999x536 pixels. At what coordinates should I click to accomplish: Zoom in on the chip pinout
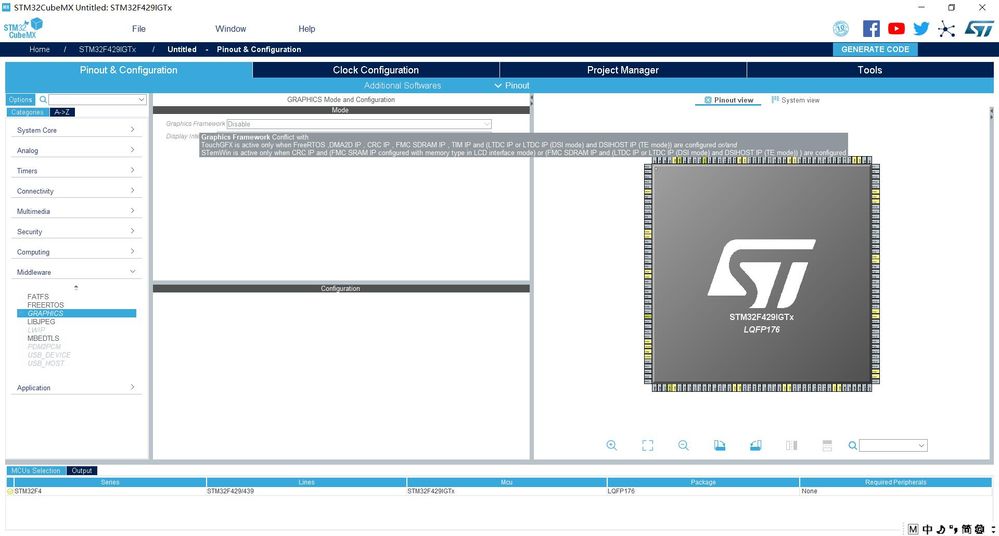tap(612, 445)
